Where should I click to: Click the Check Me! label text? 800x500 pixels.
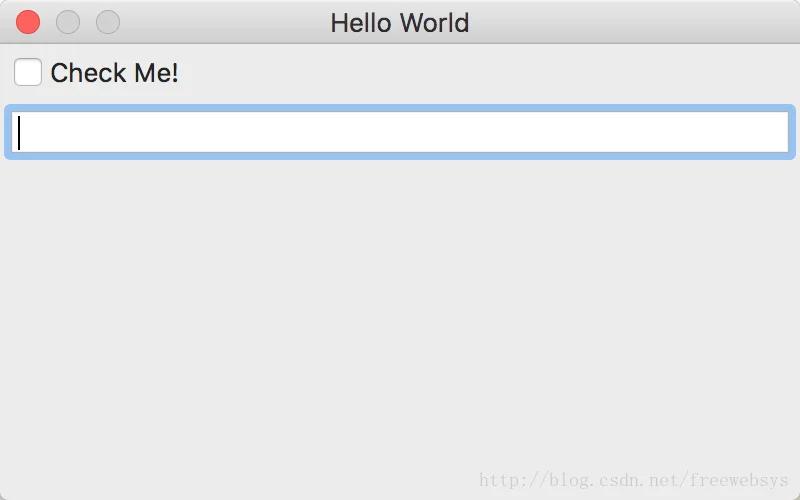point(114,72)
